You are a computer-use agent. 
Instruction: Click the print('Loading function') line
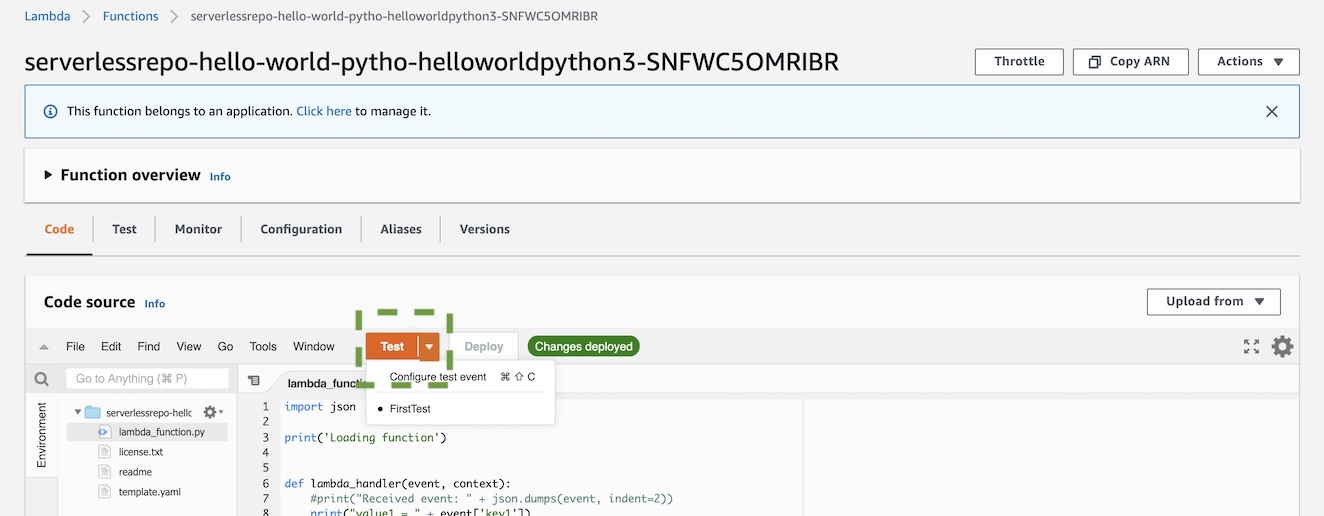pyautogui.click(x=365, y=438)
